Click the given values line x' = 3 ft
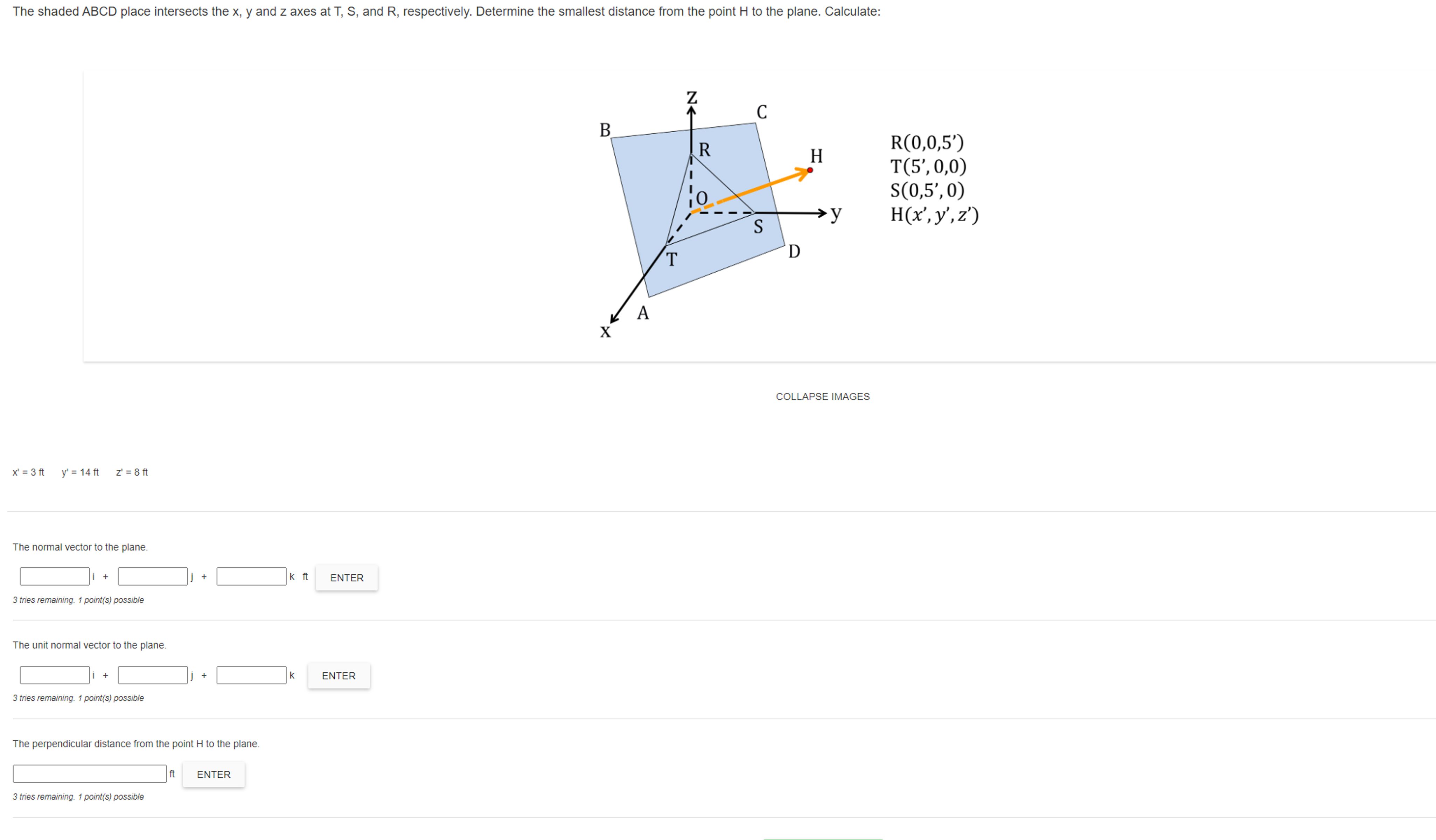This screenshot has width=1436, height=840. pyautogui.click(x=28, y=472)
